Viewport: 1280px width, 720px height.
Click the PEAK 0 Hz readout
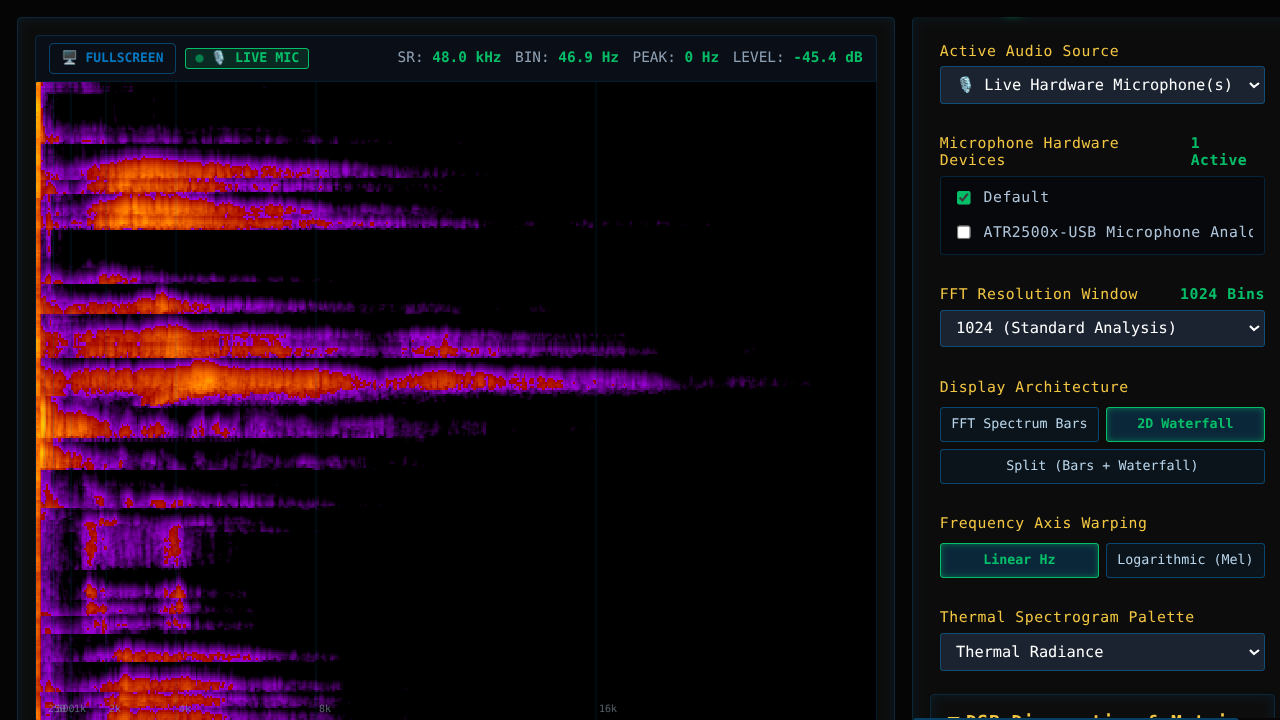pos(676,58)
